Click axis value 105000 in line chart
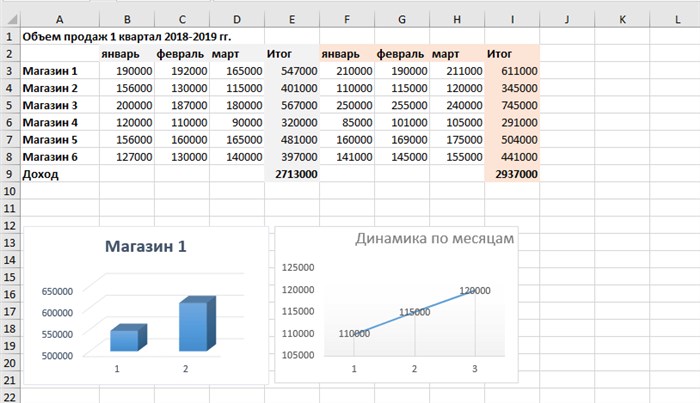 click(298, 355)
